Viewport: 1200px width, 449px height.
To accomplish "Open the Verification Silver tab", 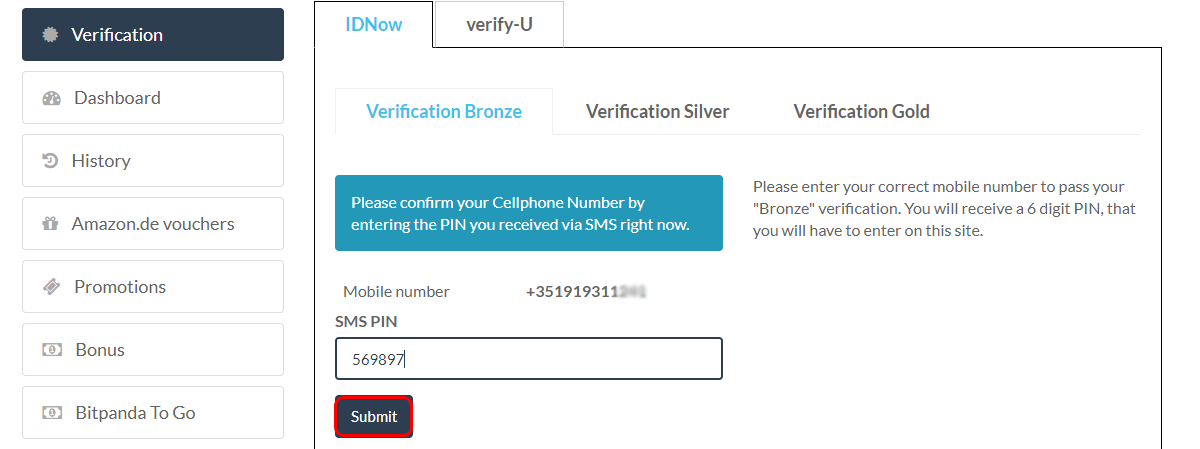I will coord(657,111).
